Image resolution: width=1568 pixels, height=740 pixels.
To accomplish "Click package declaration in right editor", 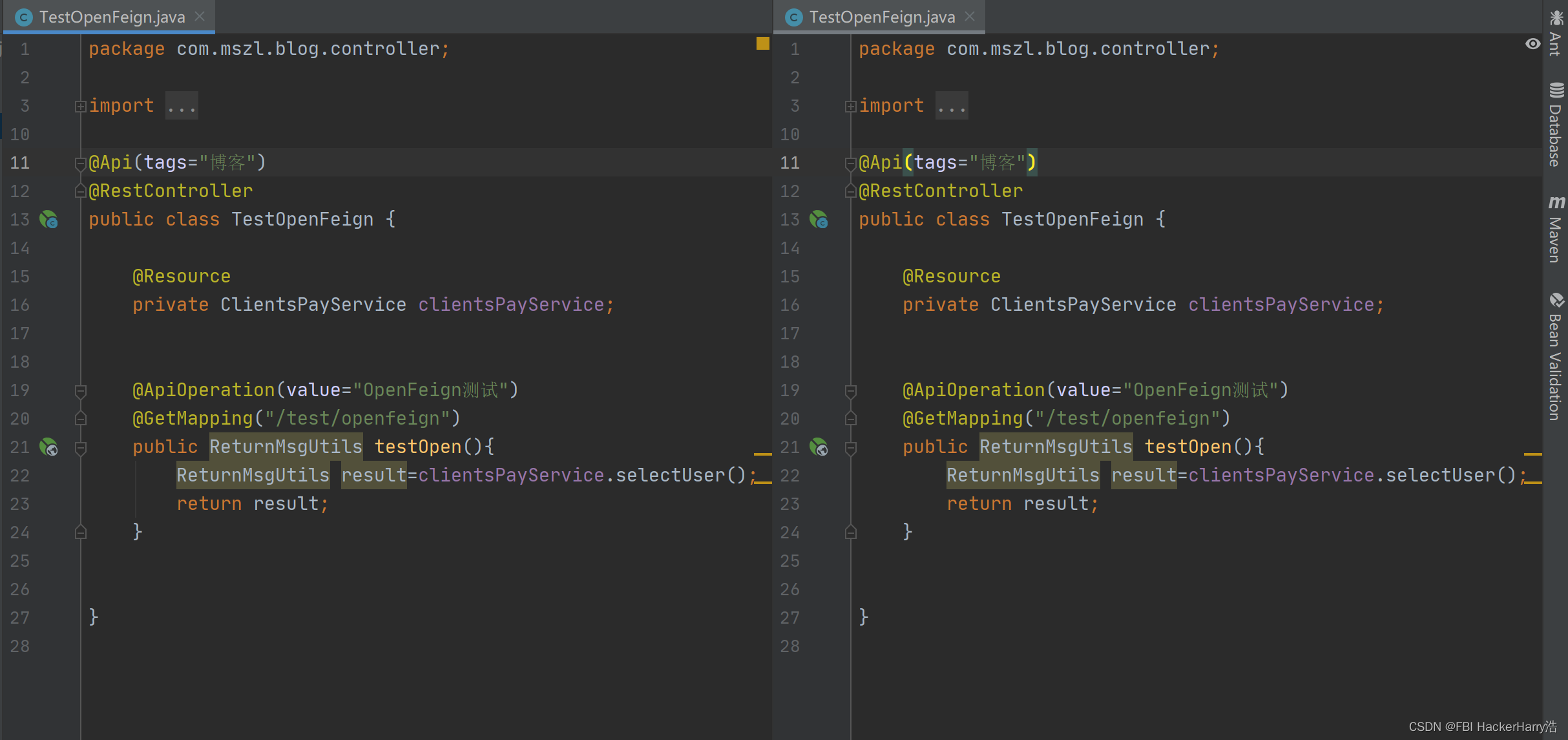I will [x=1040, y=49].
